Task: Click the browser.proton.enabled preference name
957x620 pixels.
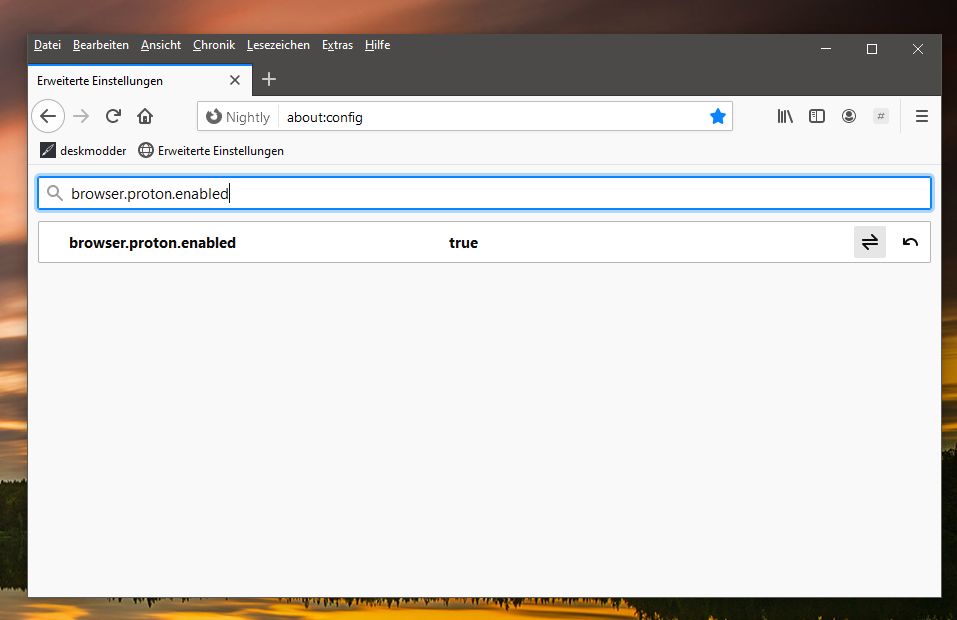Action: point(152,243)
